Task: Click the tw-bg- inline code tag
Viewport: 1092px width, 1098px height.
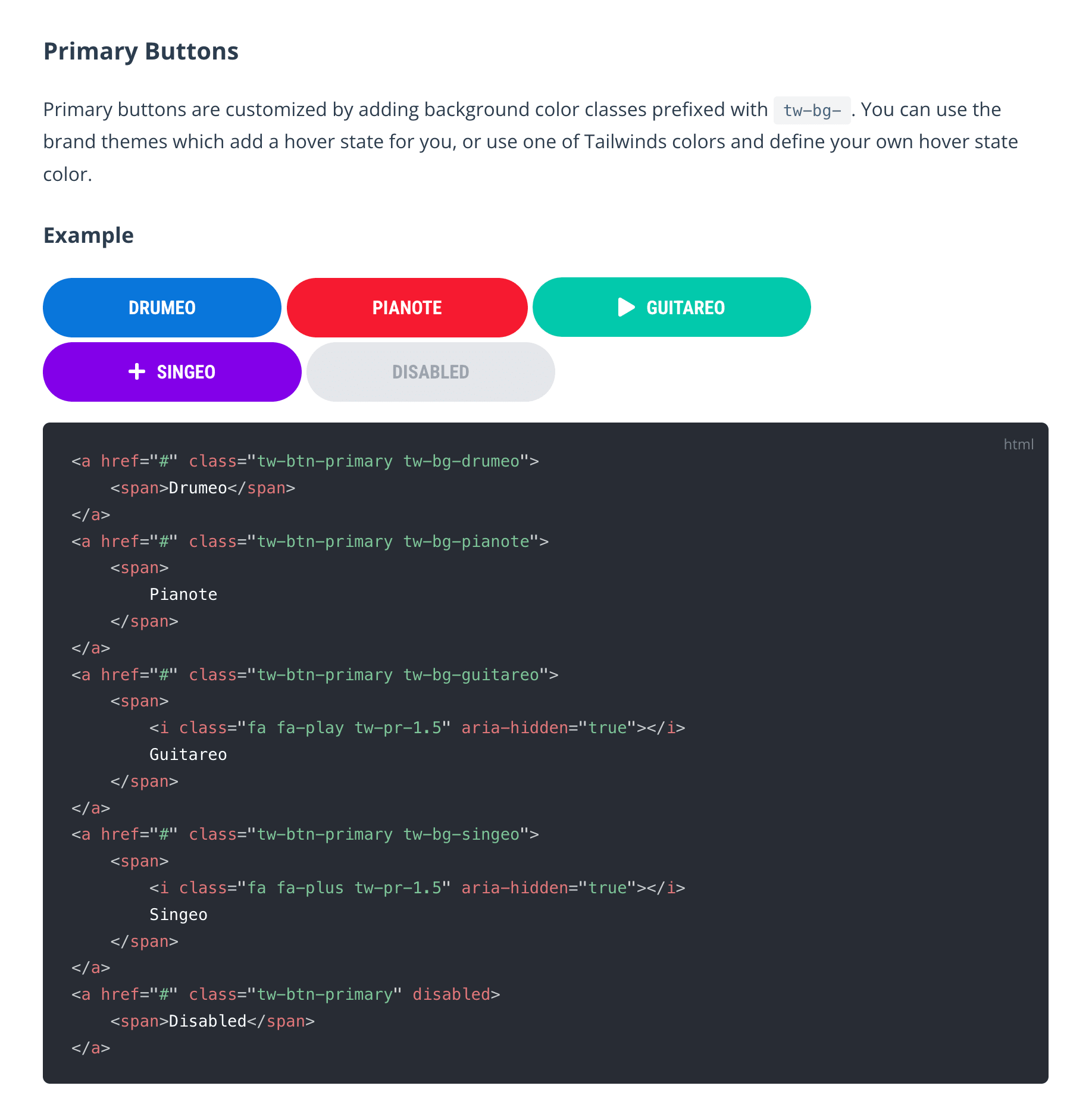Action: pos(812,110)
